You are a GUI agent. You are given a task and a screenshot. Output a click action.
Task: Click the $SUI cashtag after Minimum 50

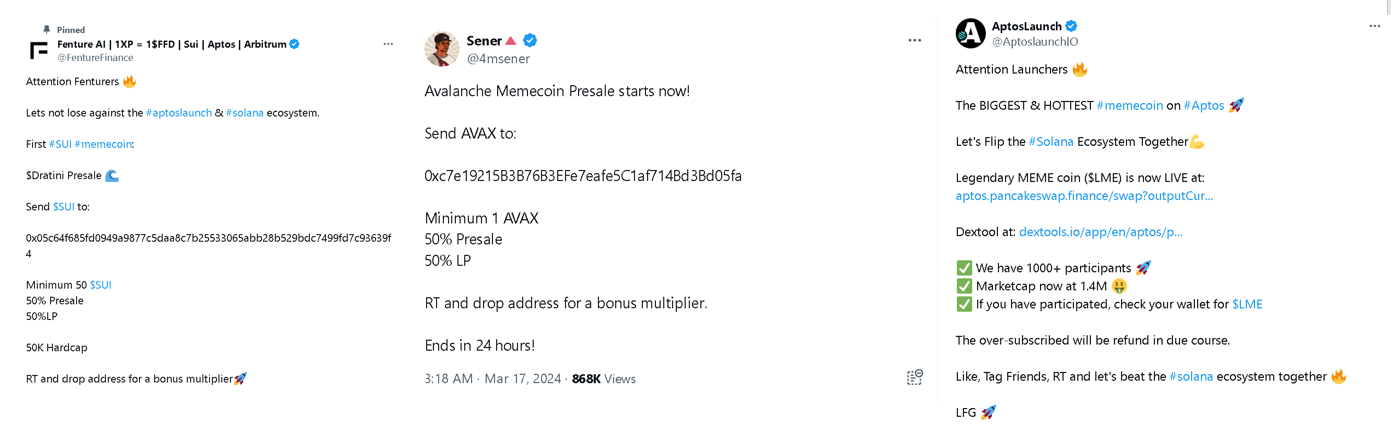101,285
